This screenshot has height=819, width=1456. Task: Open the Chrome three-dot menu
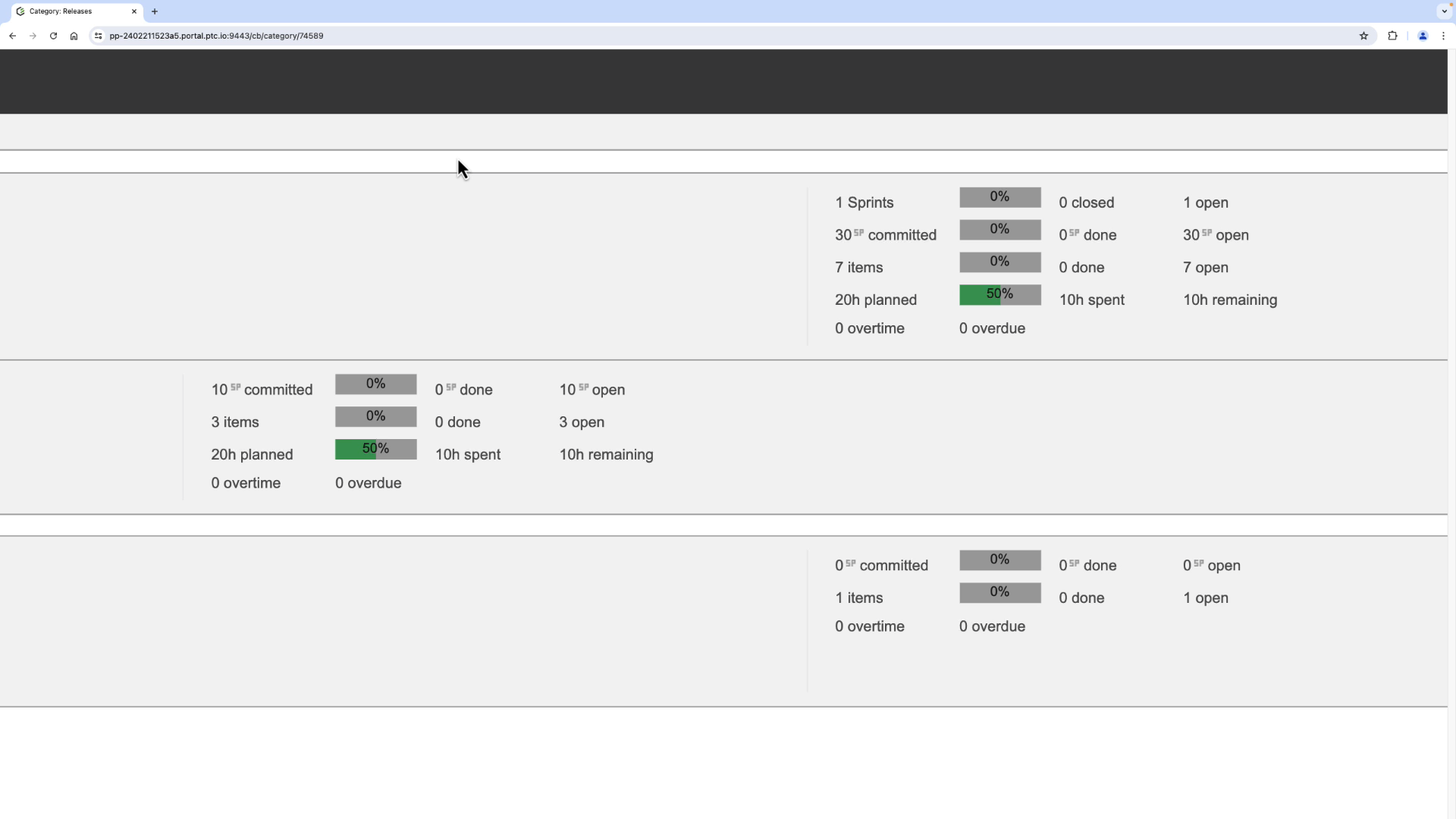pyautogui.click(x=1443, y=36)
